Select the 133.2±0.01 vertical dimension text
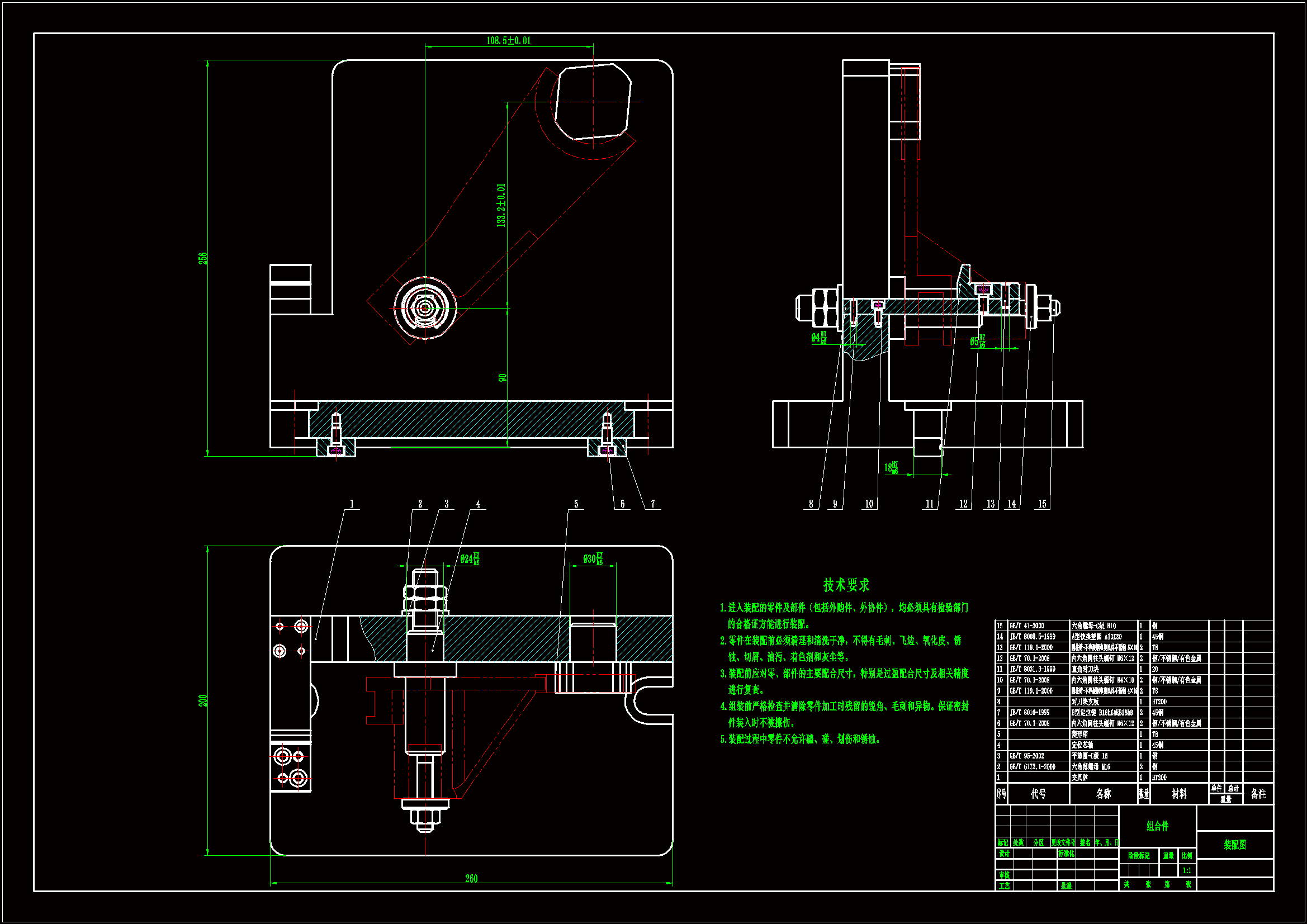1307x924 pixels. click(501, 206)
